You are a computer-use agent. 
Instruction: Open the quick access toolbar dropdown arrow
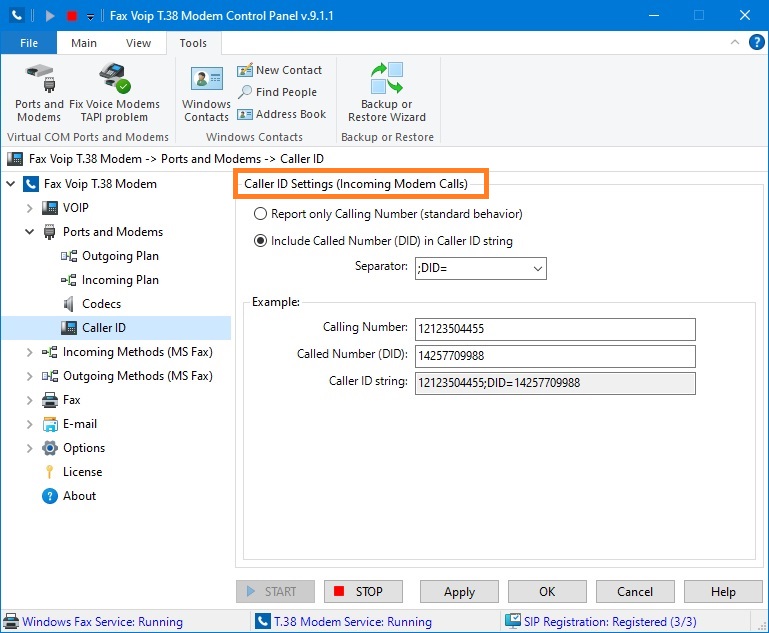click(90, 17)
